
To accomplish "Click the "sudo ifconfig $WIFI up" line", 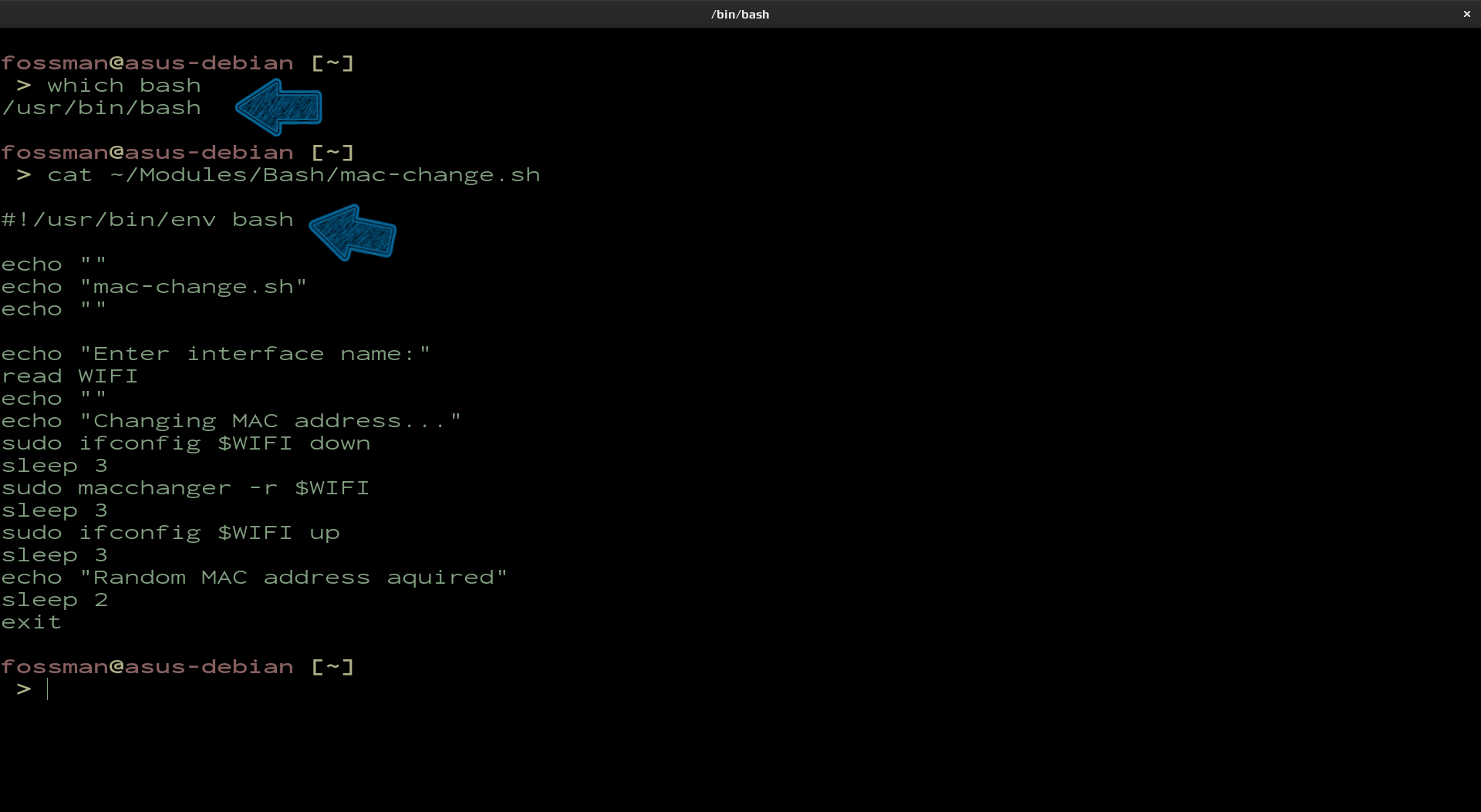I will click(170, 533).
